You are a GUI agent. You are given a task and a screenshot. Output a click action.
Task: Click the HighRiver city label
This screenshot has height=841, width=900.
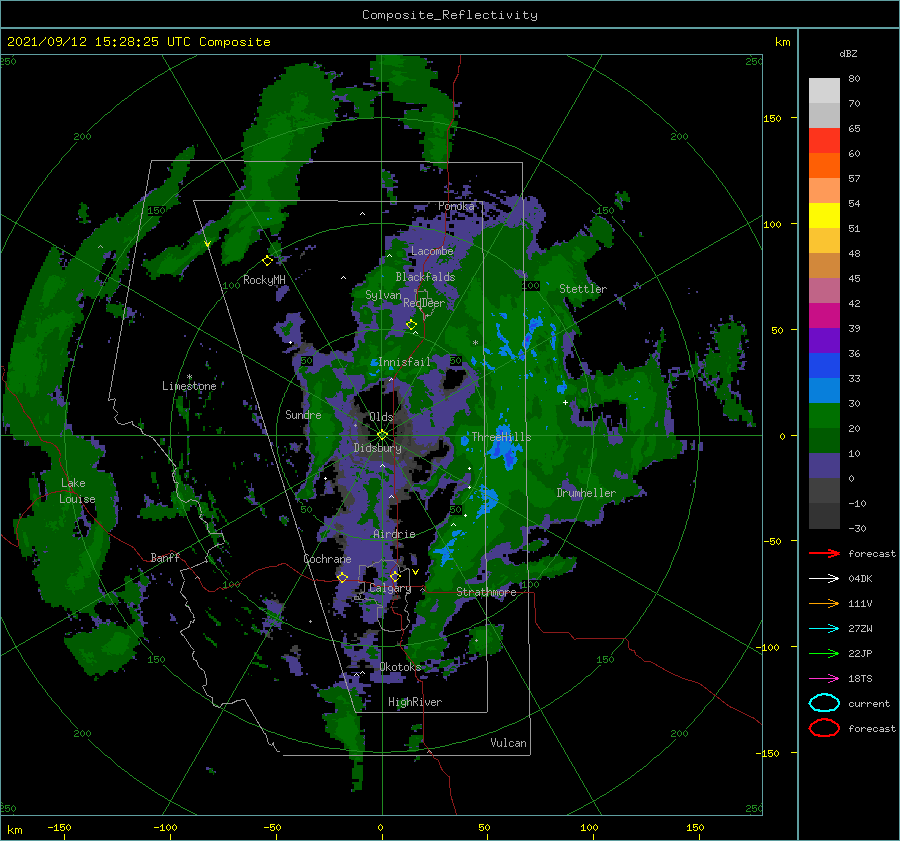point(415,702)
